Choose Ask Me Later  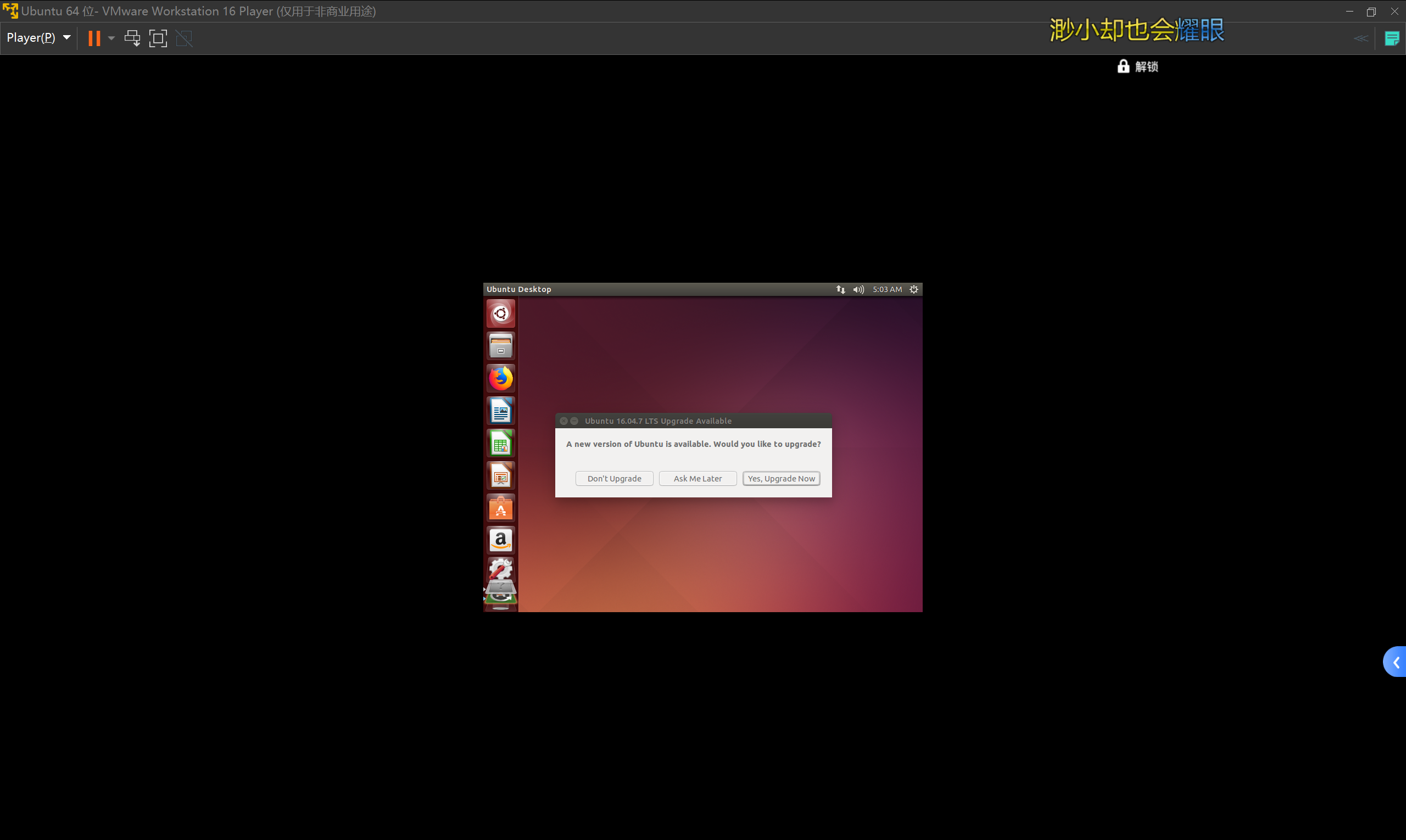point(698,478)
